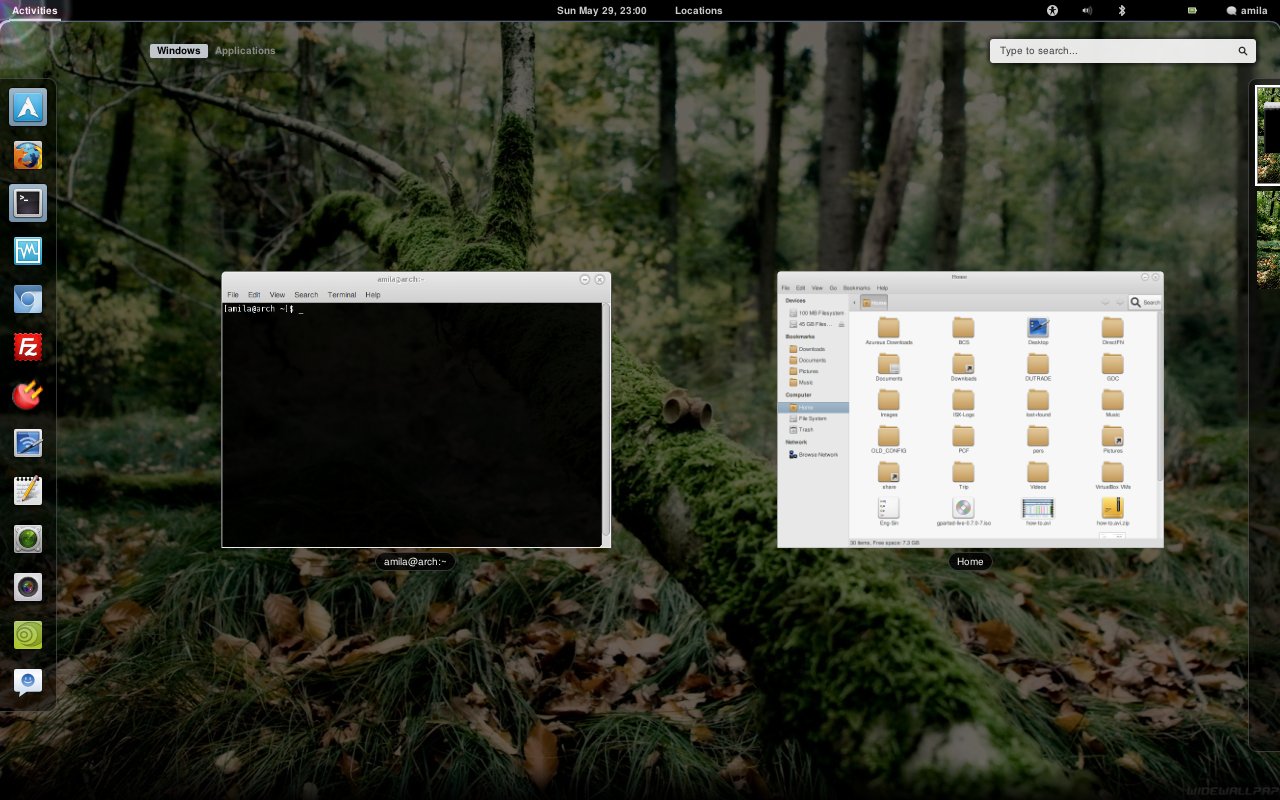
Task: Open Chromium from the dash
Action: pos(28,299)
